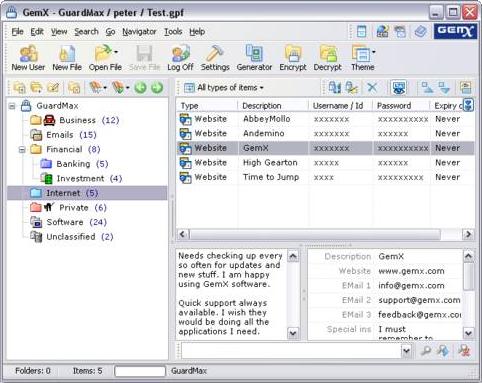Open the All types of items dropdown
Viewport: 482px width, 383px height.
coord(224,88)
